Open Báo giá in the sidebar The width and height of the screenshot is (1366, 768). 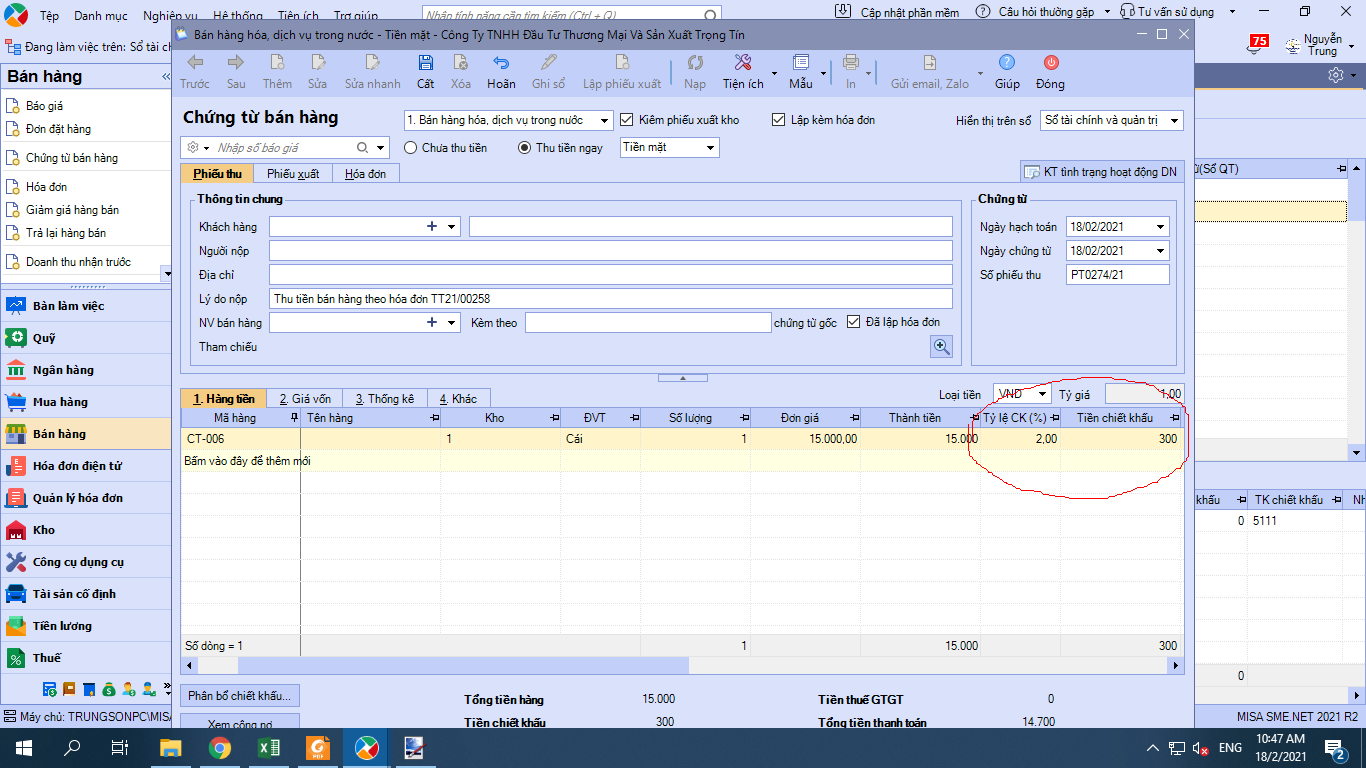click(x=45, y=106)
